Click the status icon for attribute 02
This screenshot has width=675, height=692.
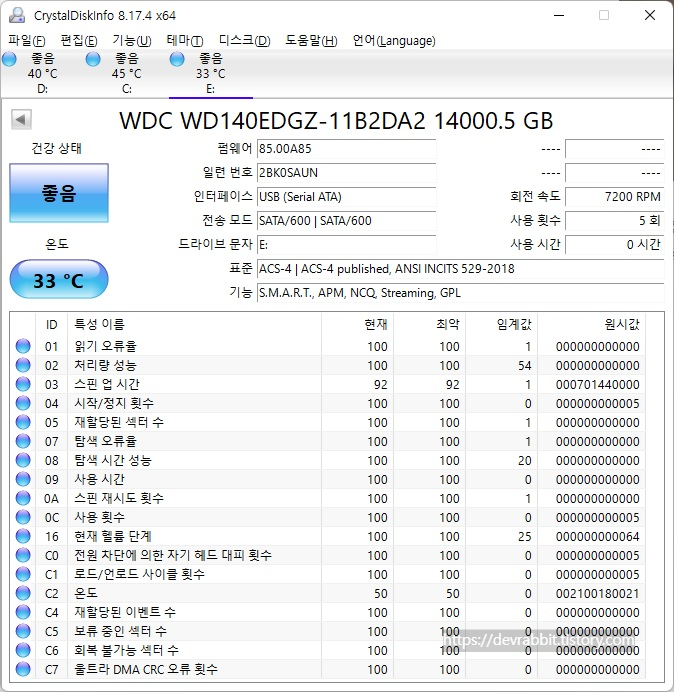(x=23, y=365)
